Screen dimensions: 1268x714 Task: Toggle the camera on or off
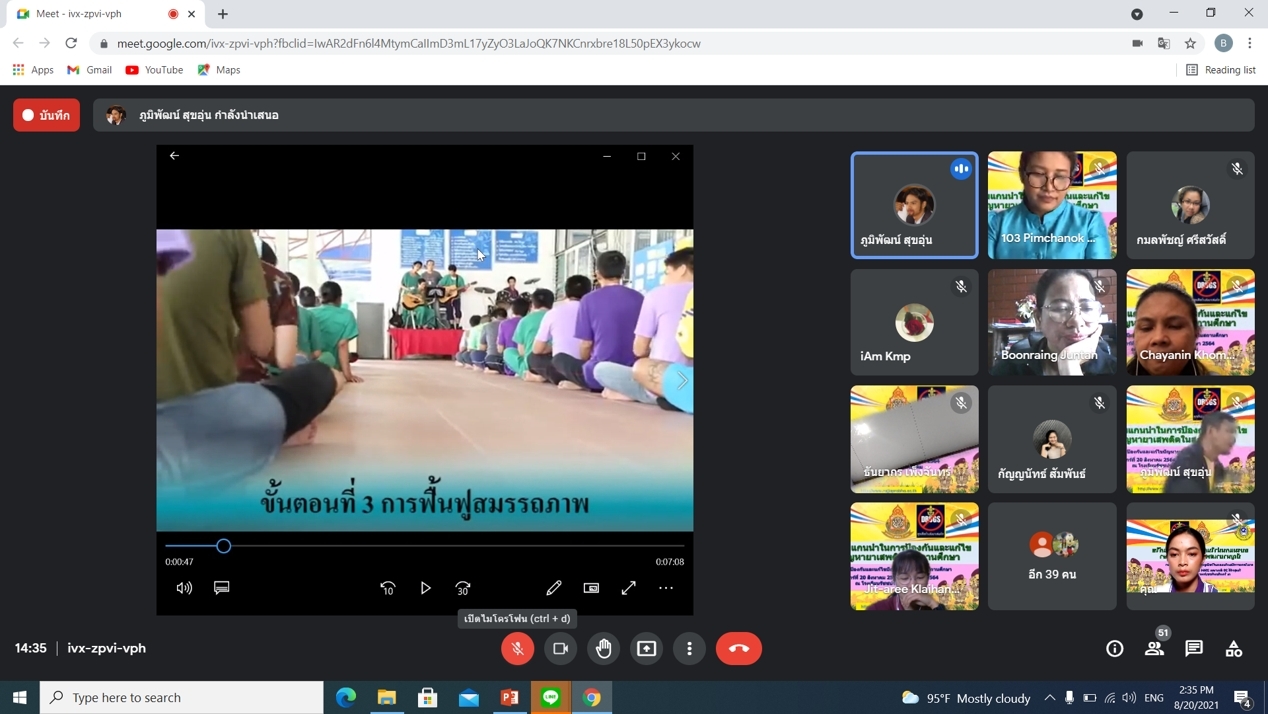pyautogui.click(x=561, y=648)
